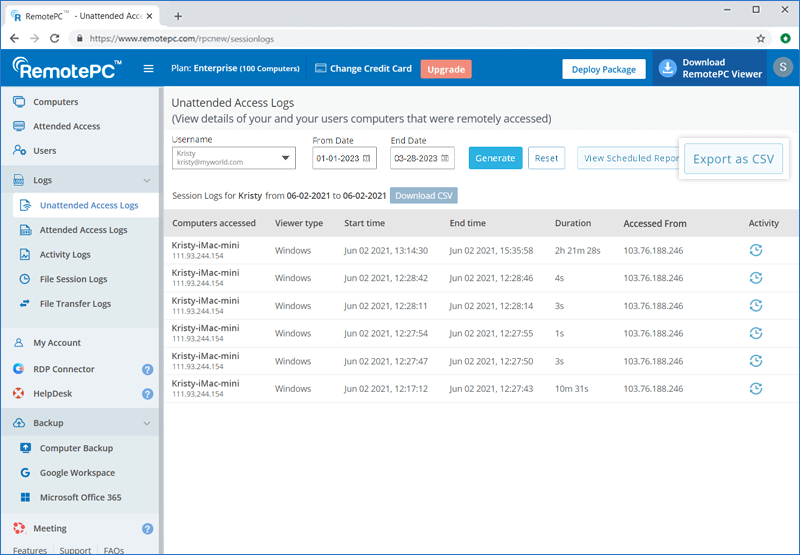Click the hamburger menu icon beside RemotePC logo
Viewport: 800px width, 555px height.
[x=149, y=69]
